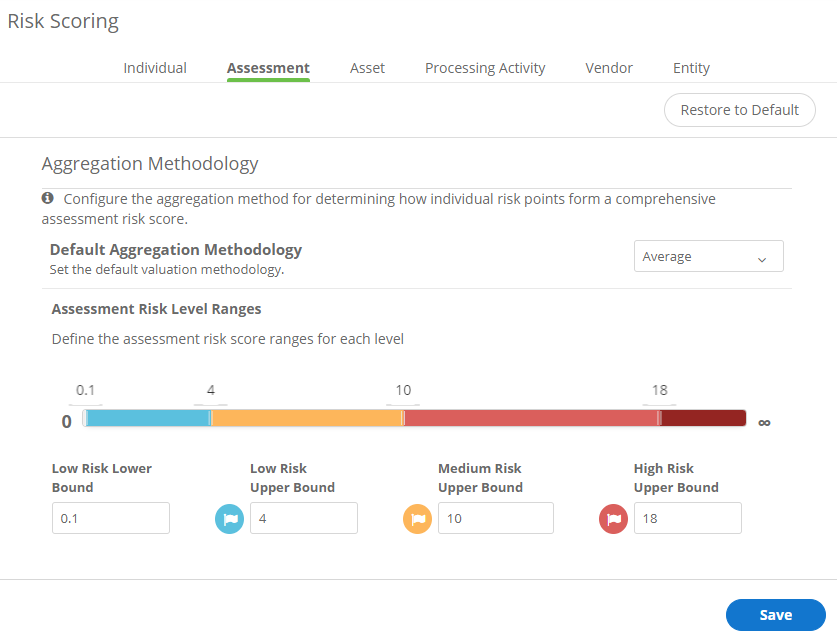Click the Low Risk Lower Bound input field
This screenshot has width=837, height=641.
[x=110, y=518]
